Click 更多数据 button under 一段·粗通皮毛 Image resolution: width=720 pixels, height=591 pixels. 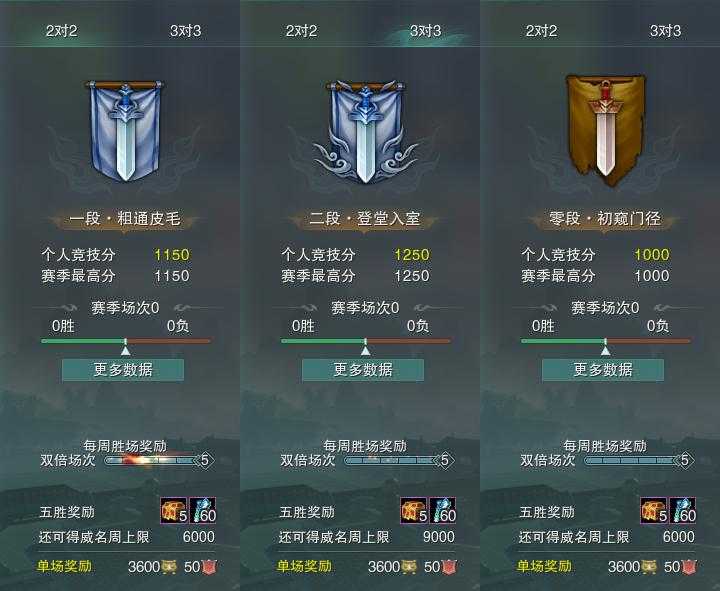coord(123,370)
